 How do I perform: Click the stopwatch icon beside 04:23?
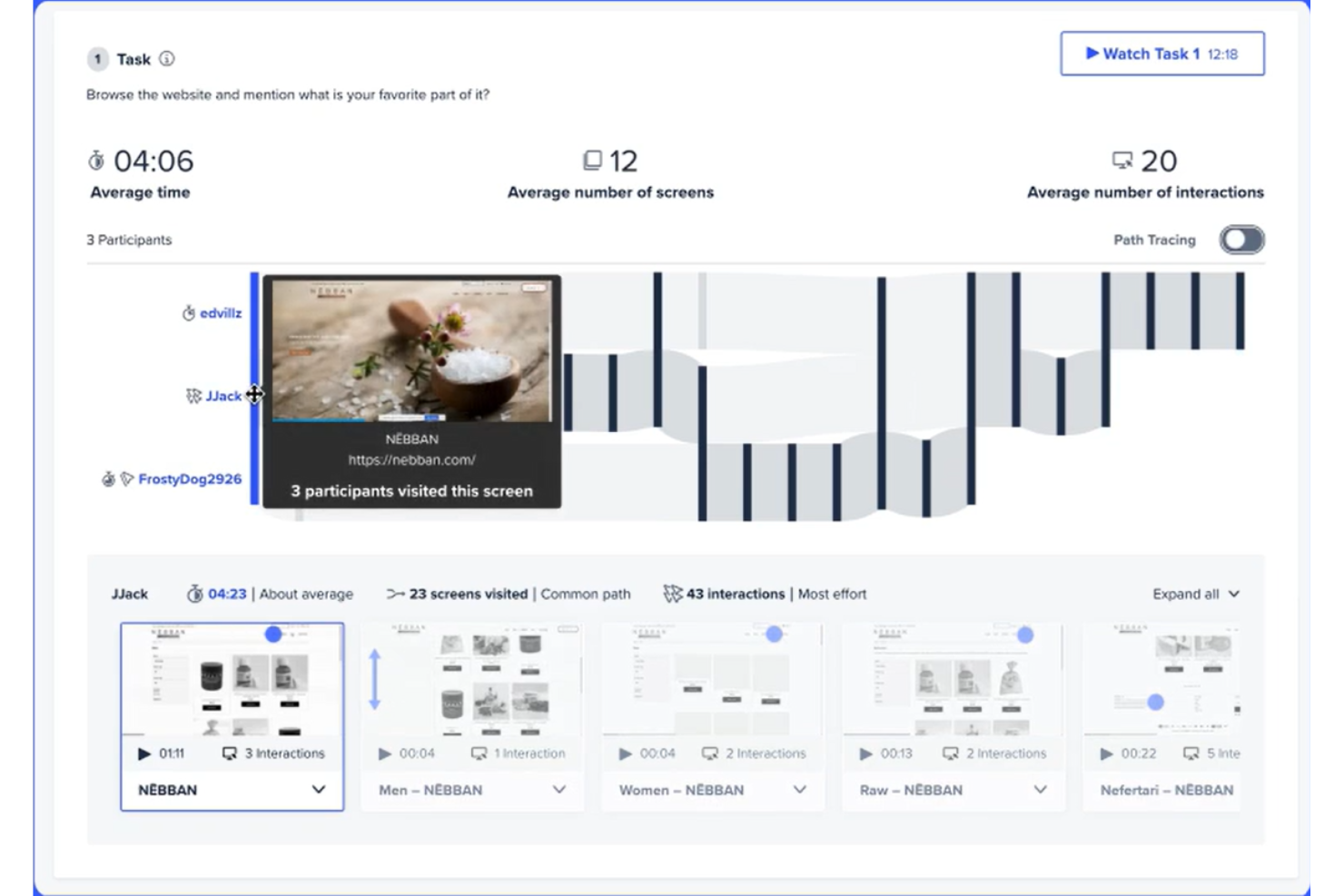(194, 594)
